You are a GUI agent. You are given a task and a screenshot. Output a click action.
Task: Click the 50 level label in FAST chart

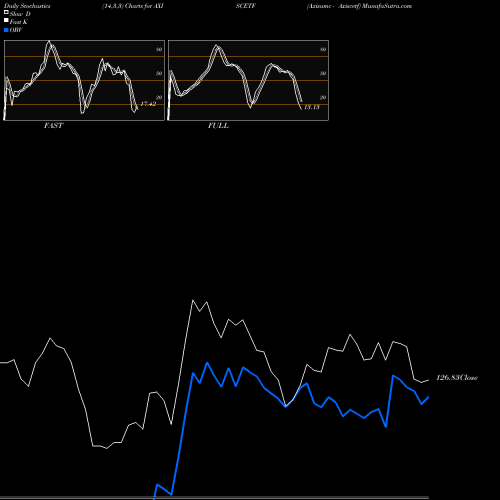159,73
